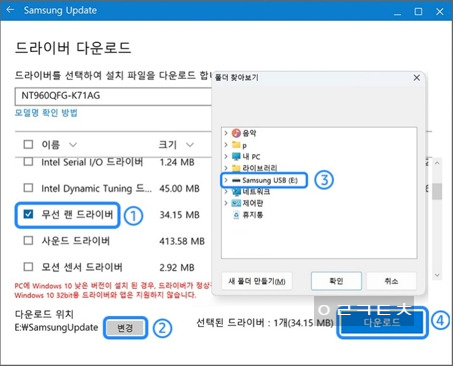Expand the 'p' folder tree node
The image size is (454, 366).
coord(226,145)
